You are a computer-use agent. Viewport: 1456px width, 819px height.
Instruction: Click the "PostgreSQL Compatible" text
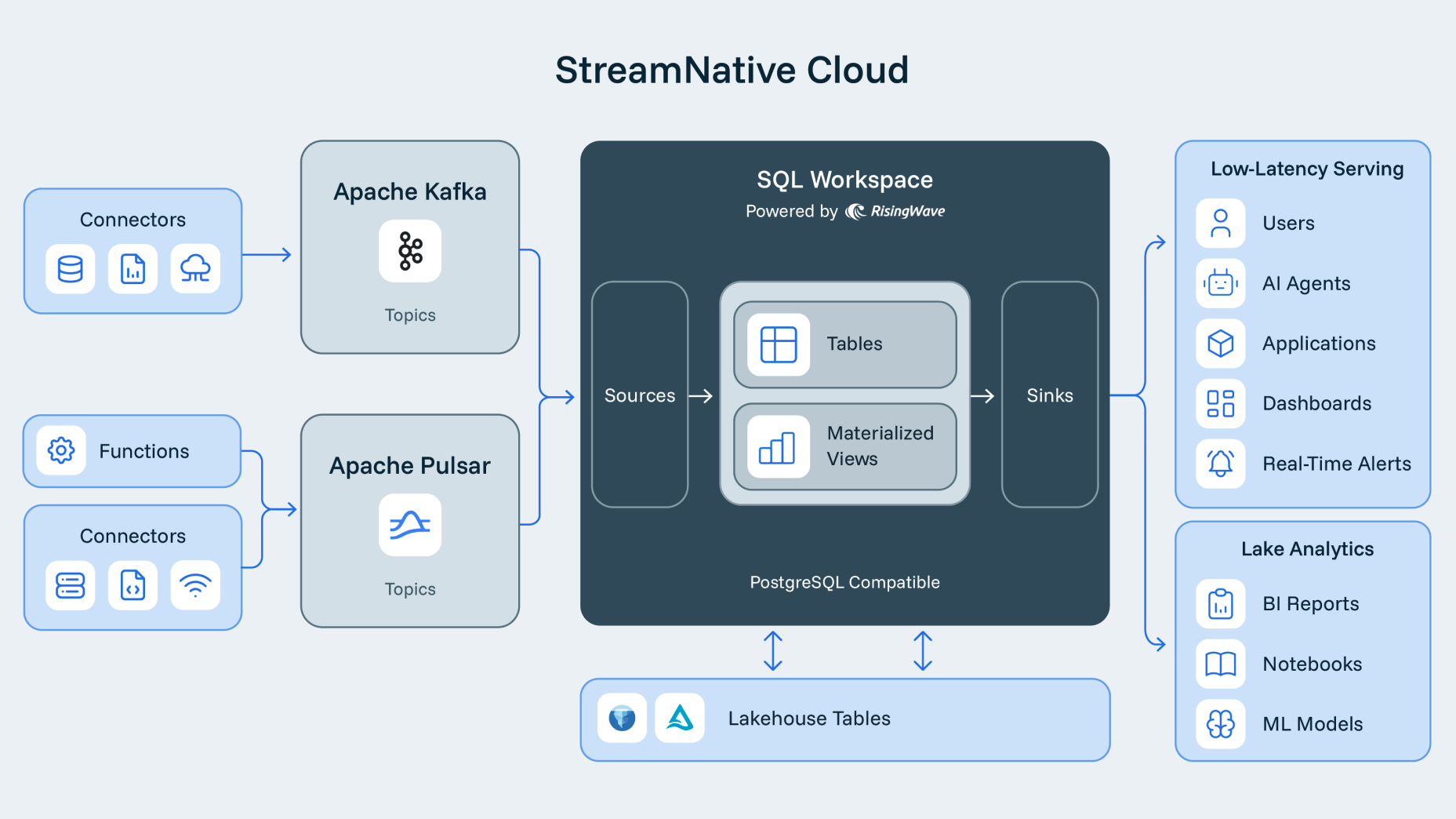[844, 582]
